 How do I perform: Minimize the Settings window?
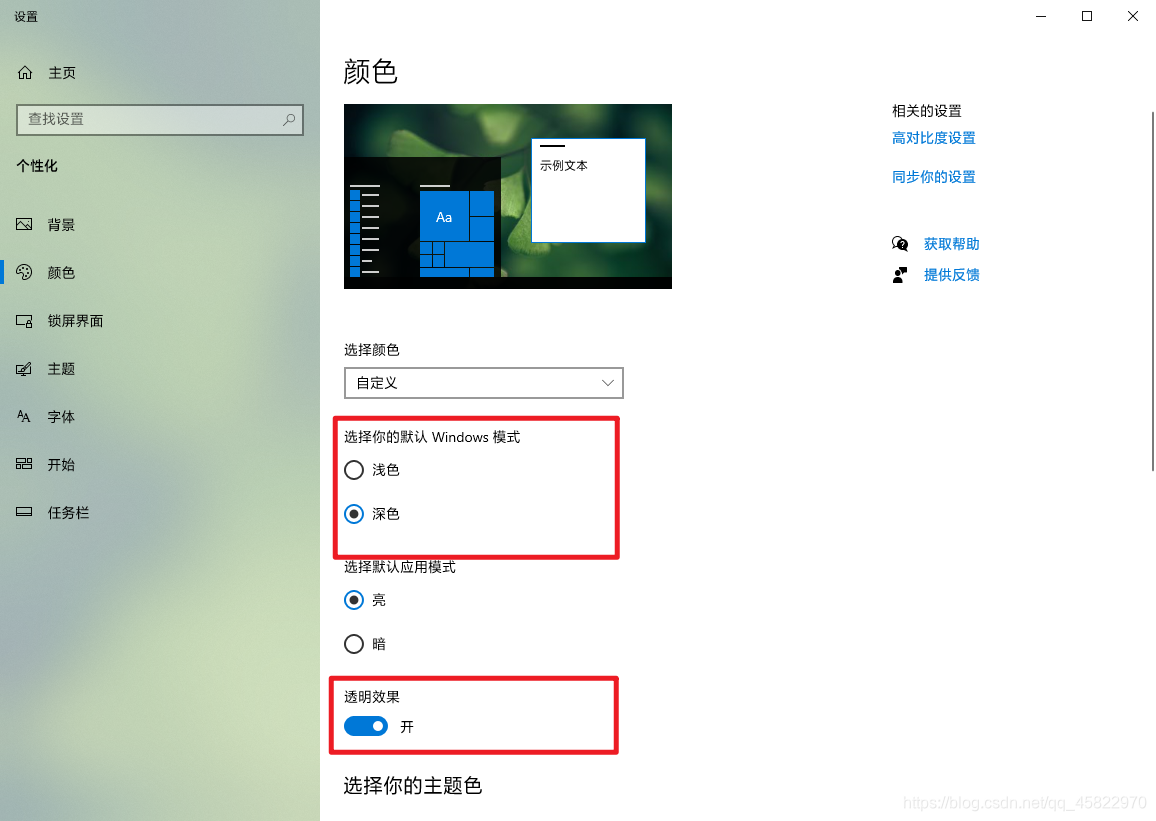(1041, 16)
